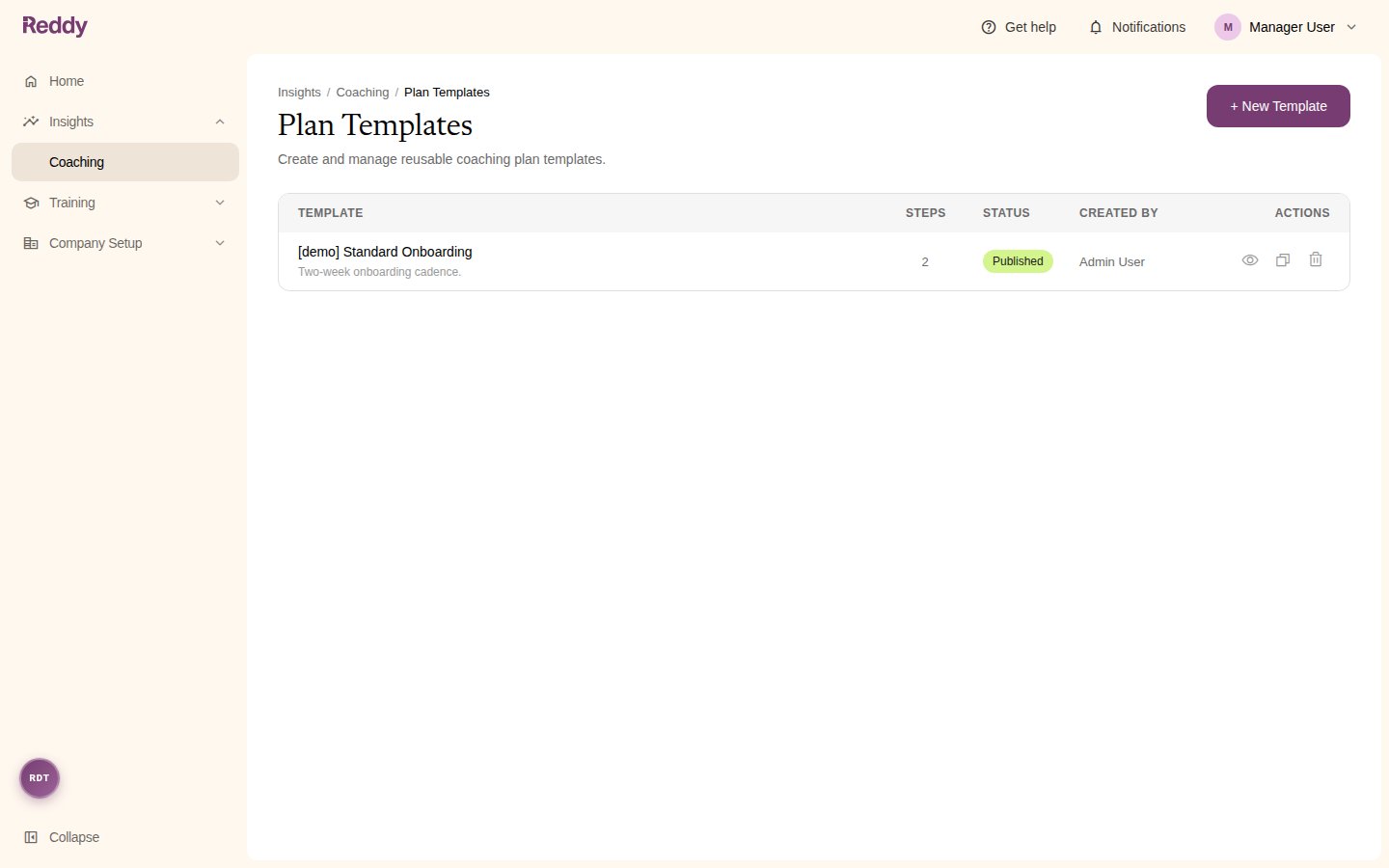Click the Insights chart icon
Viewport: 1389px width, 868px height.
31,122
